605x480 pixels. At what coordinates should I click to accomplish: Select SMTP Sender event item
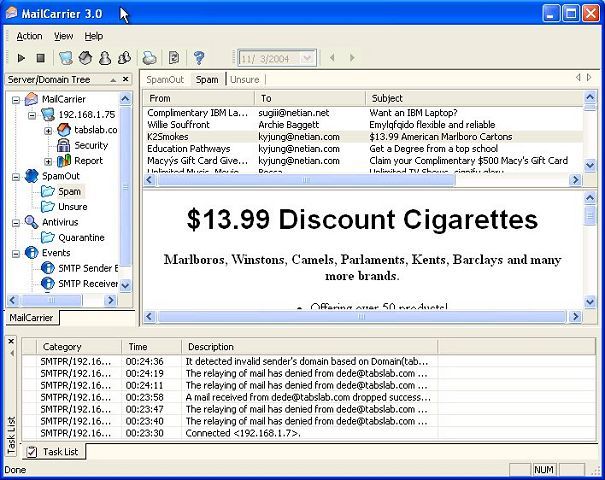point(88,268)
